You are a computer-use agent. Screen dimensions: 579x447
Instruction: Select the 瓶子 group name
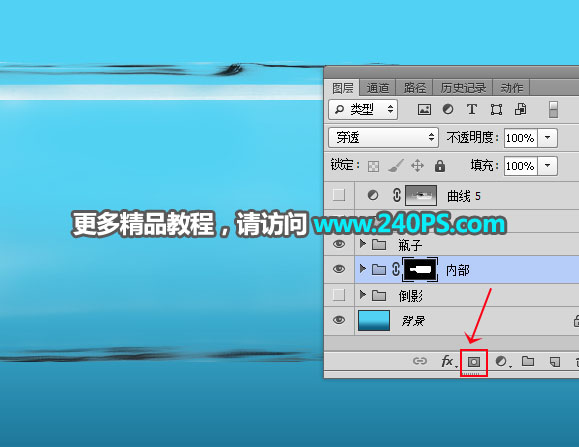[x=410, y=245]
